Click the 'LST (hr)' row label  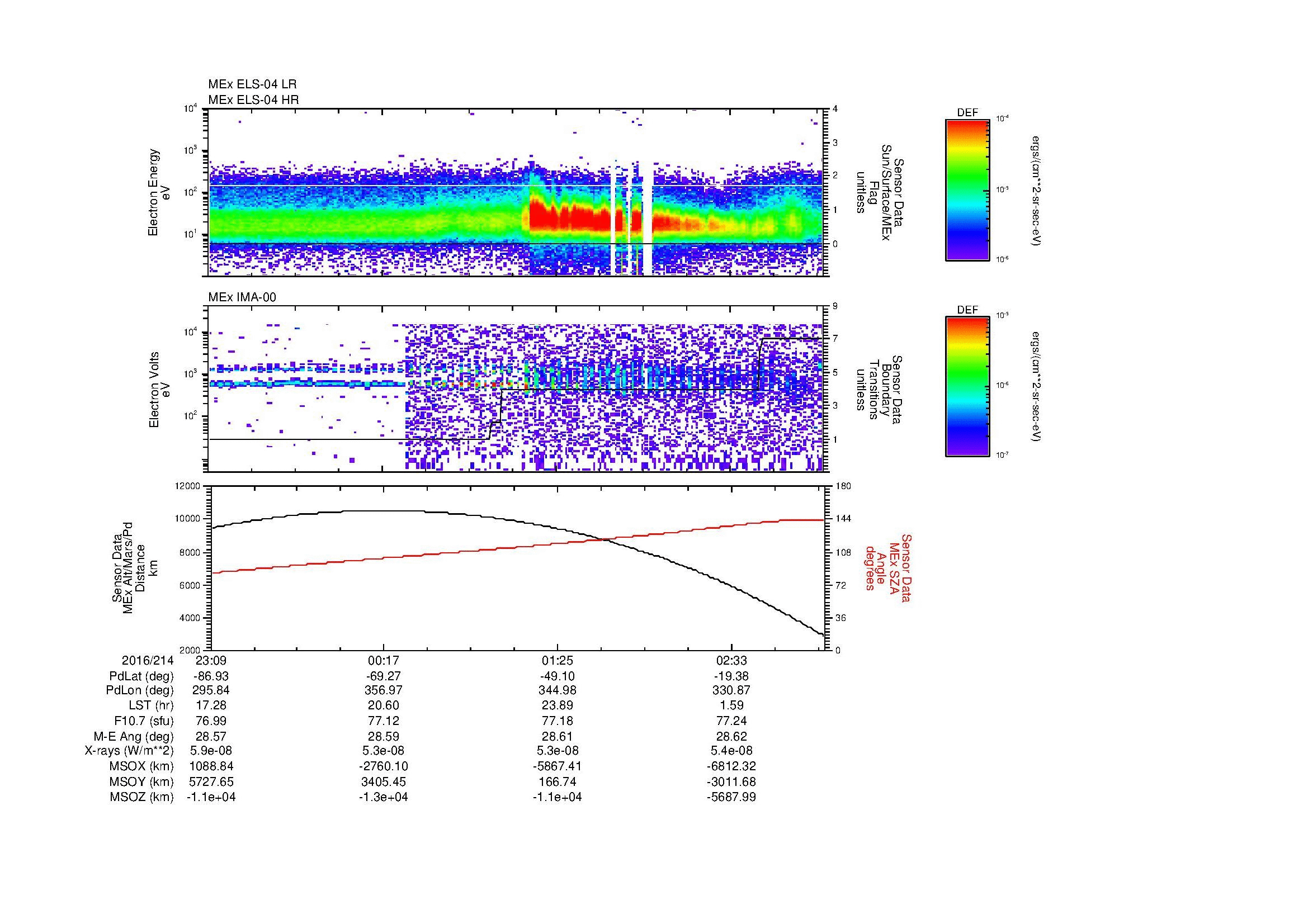[x=152, y=705]
